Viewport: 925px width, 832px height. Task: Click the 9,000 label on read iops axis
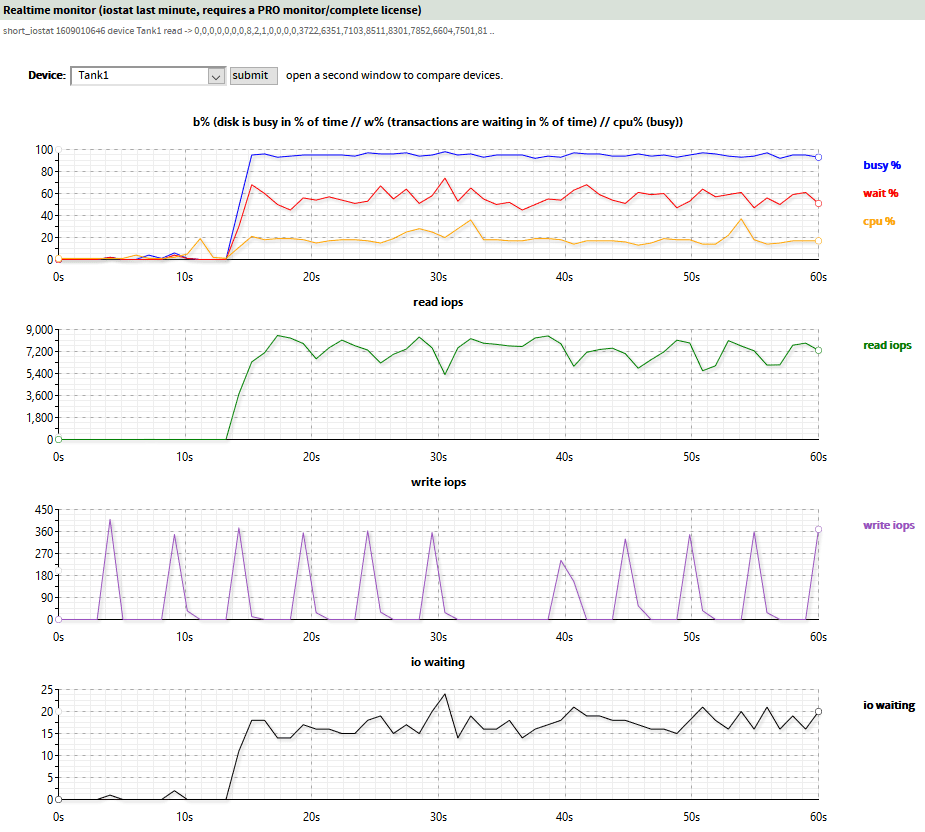(40, 330)
